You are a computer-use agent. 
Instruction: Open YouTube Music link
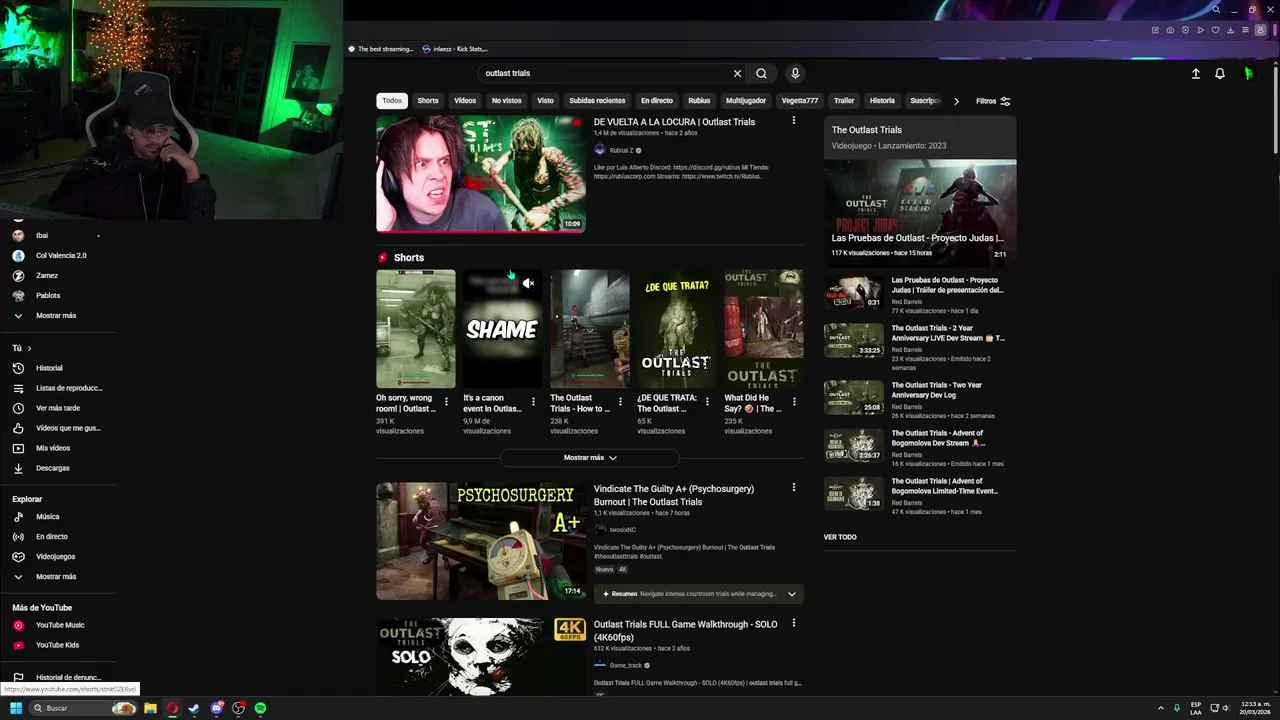point(60,625)
